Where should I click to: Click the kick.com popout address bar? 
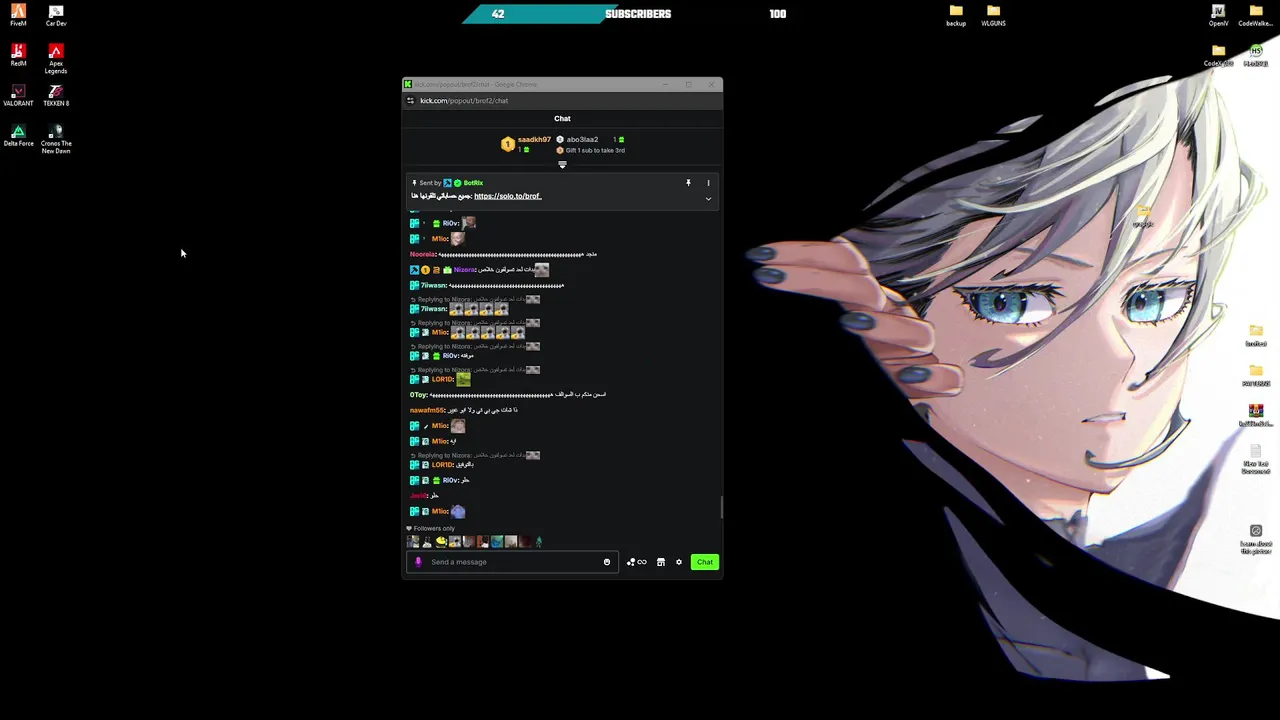tap(464, 101)
